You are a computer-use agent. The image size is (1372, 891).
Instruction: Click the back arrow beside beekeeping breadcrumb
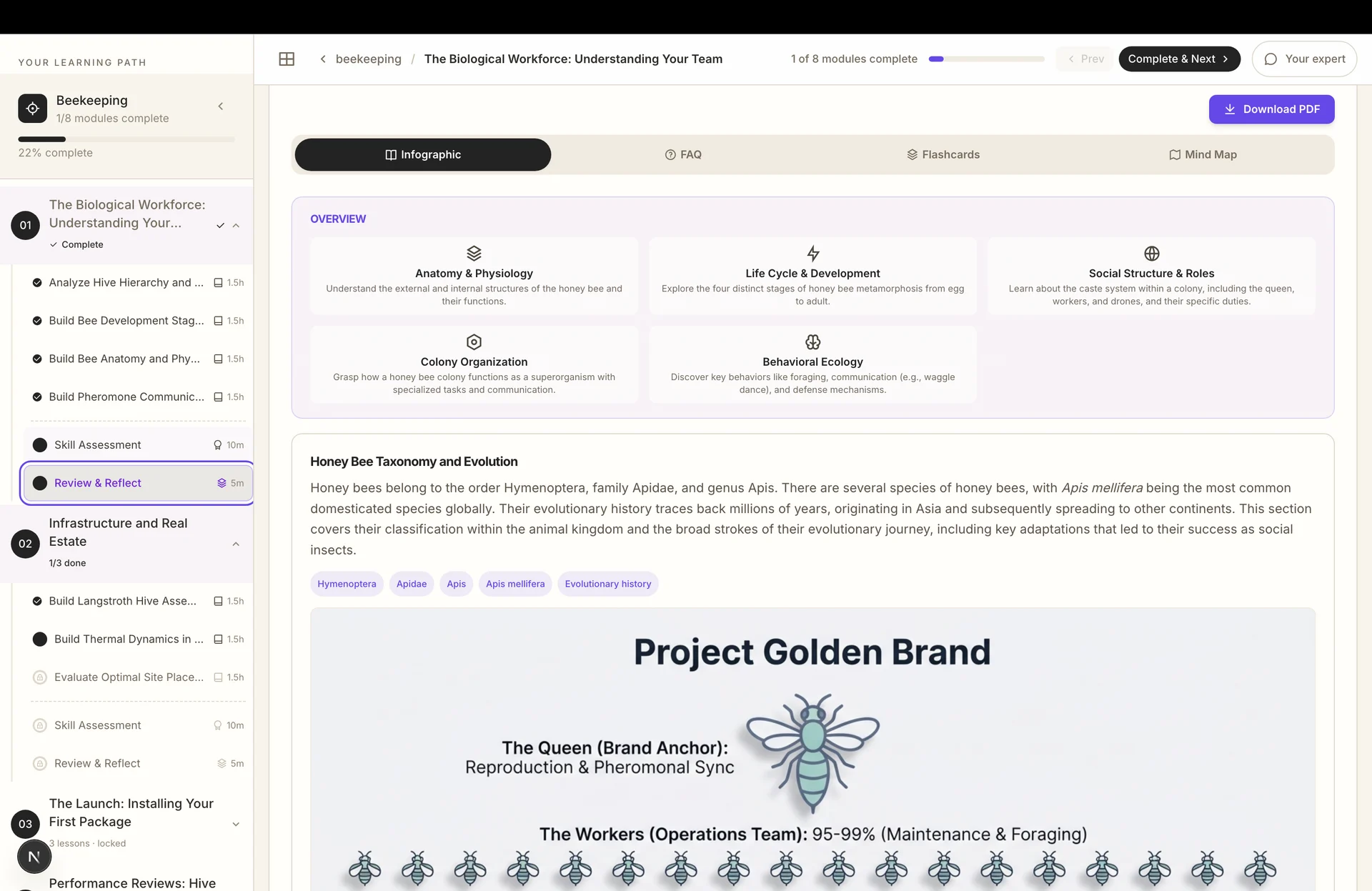(x=323, y=59)
